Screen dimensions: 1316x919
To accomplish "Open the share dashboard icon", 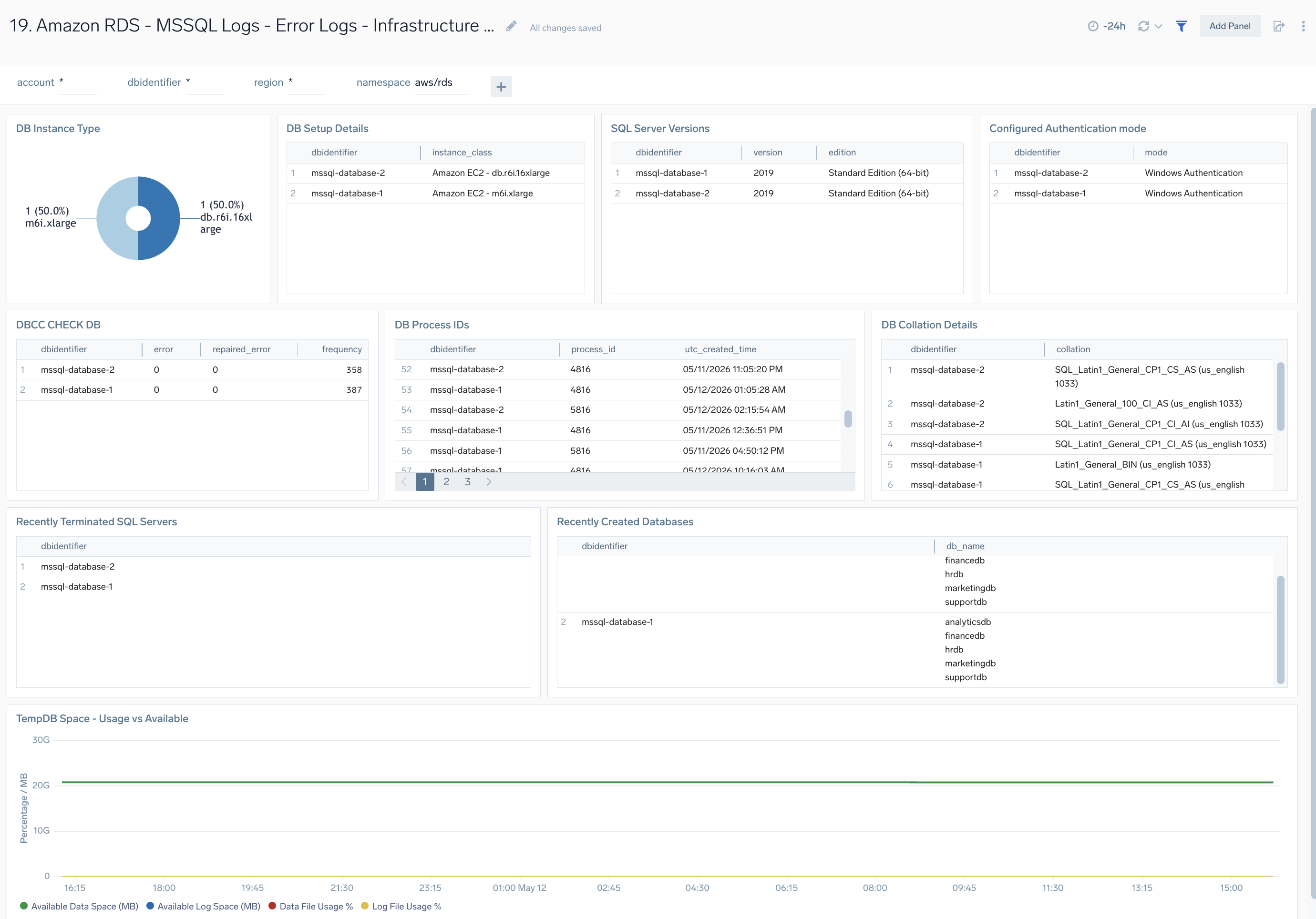I will coord(1279,26).
